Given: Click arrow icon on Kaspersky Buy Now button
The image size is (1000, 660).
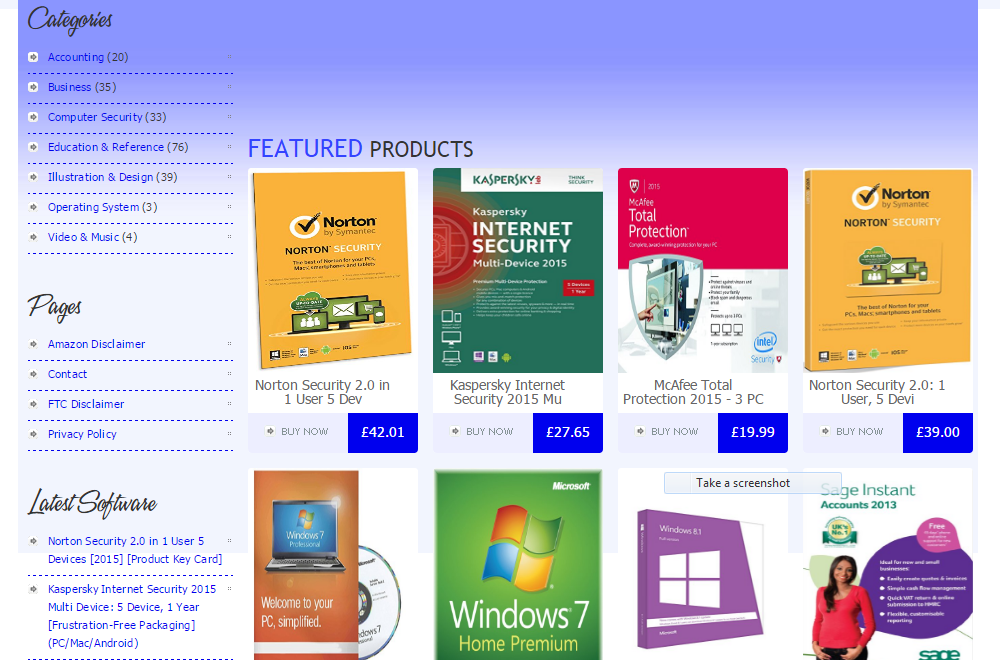Looking at the screenshot, I should click(x=456, y=432).
